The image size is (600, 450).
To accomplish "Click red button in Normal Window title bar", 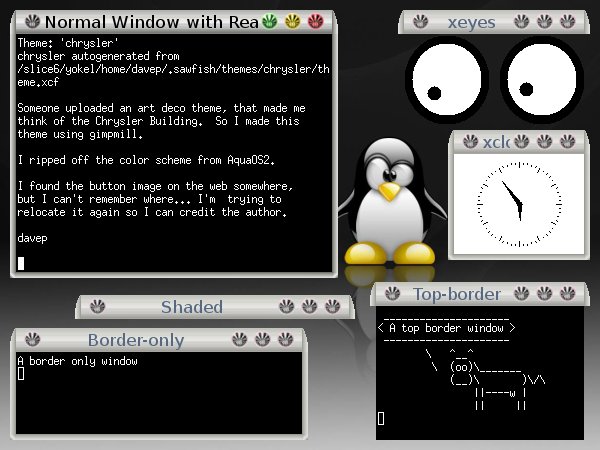I will (x=316, y=21).
